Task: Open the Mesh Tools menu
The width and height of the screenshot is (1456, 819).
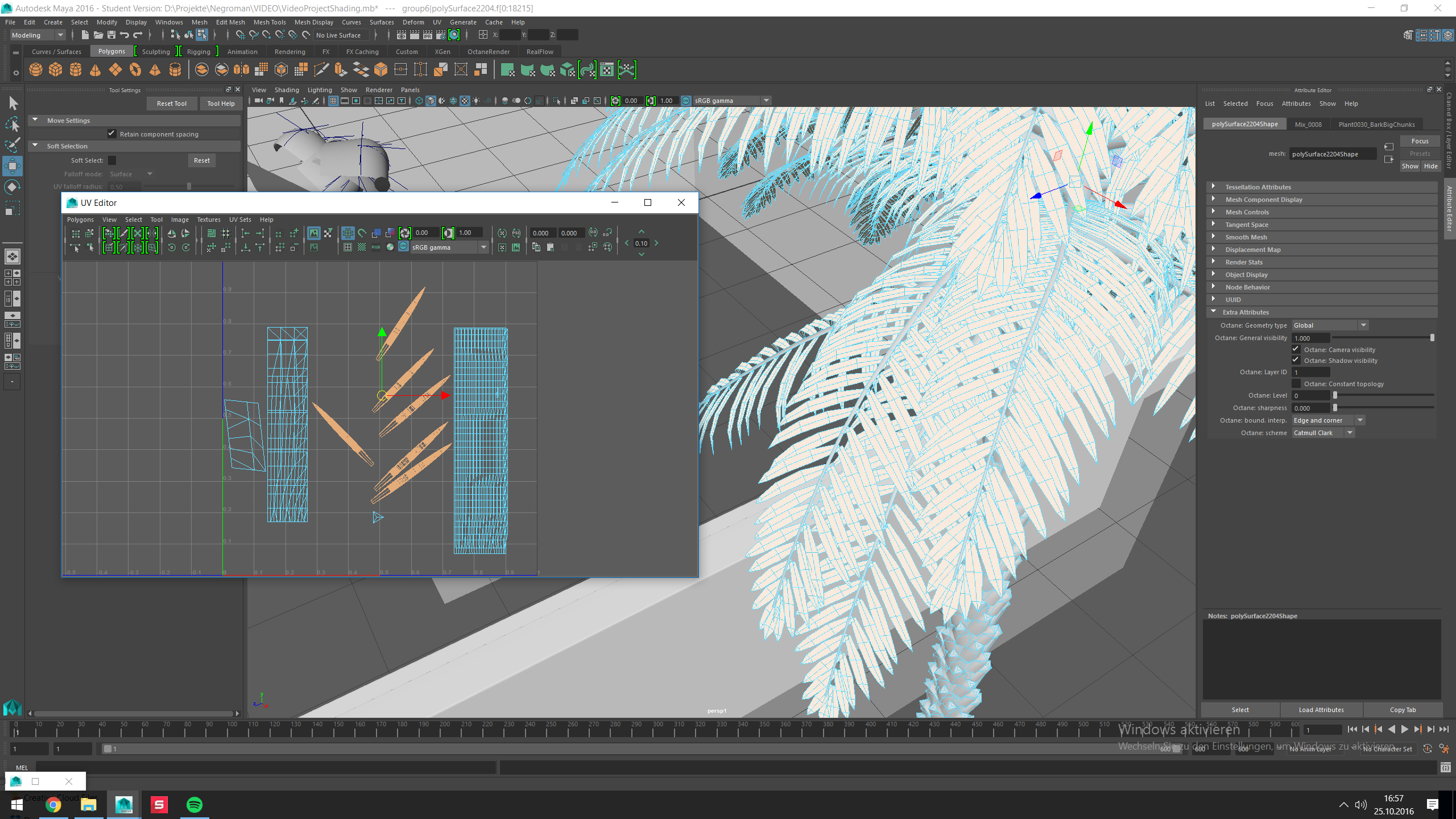Action: pyautogui.click(x=270, y=22)
